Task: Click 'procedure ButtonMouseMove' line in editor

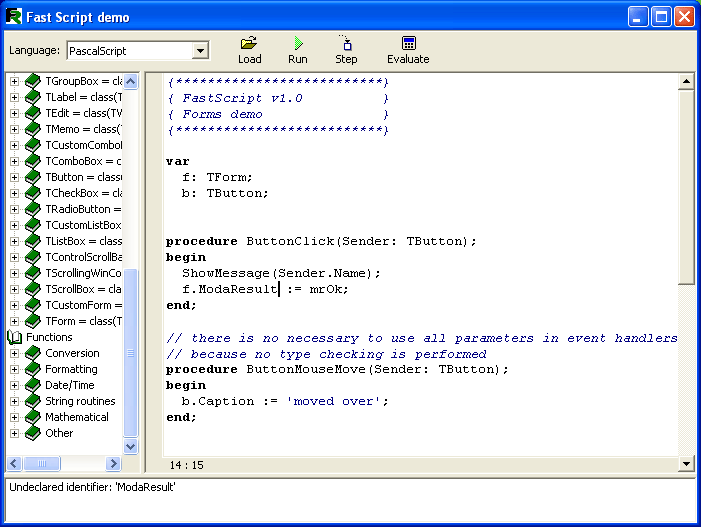Action: coord(337,369)
